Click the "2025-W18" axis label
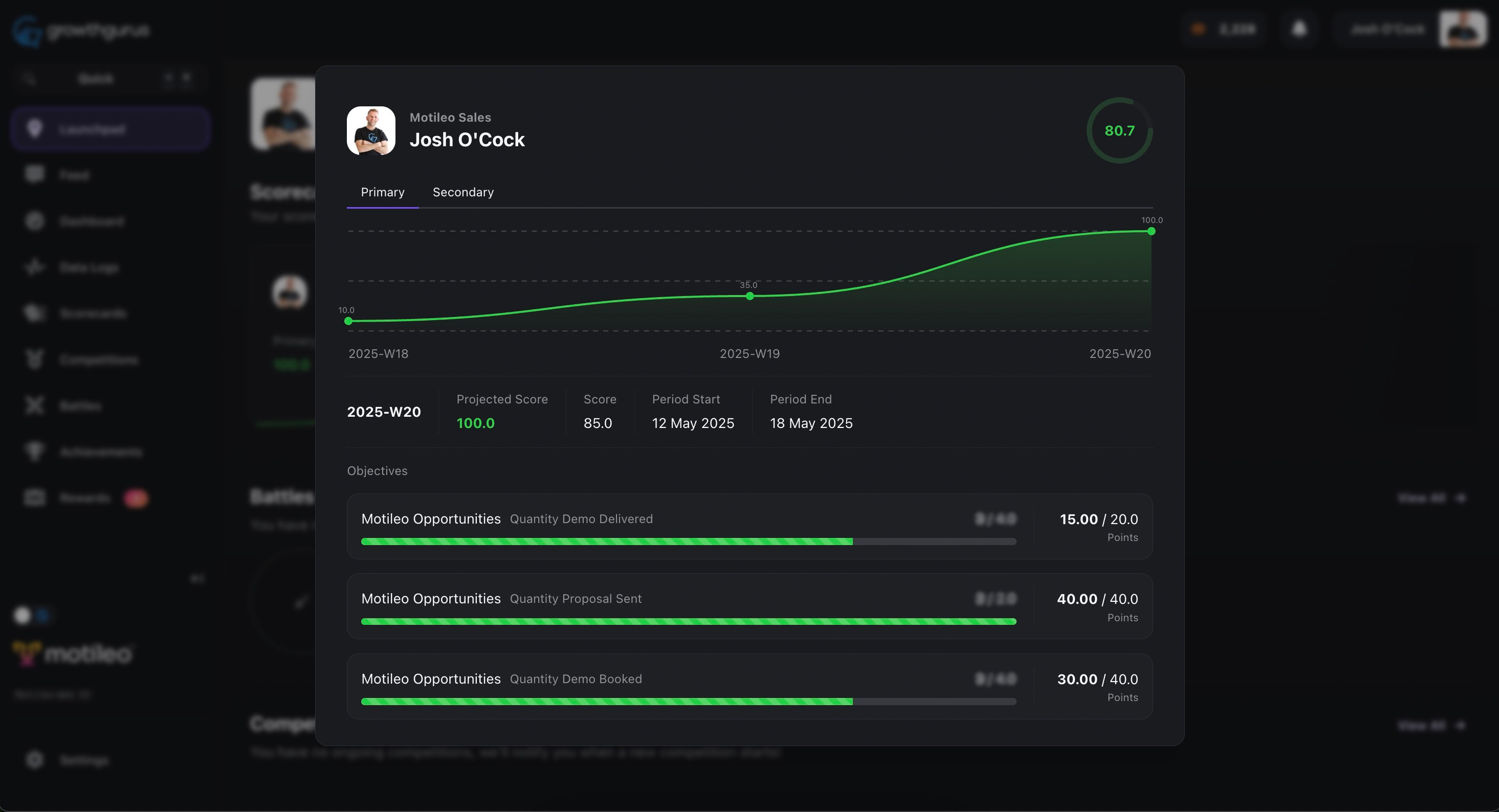The height and width of the screenshot is (812, 1499). click(378, 354)
